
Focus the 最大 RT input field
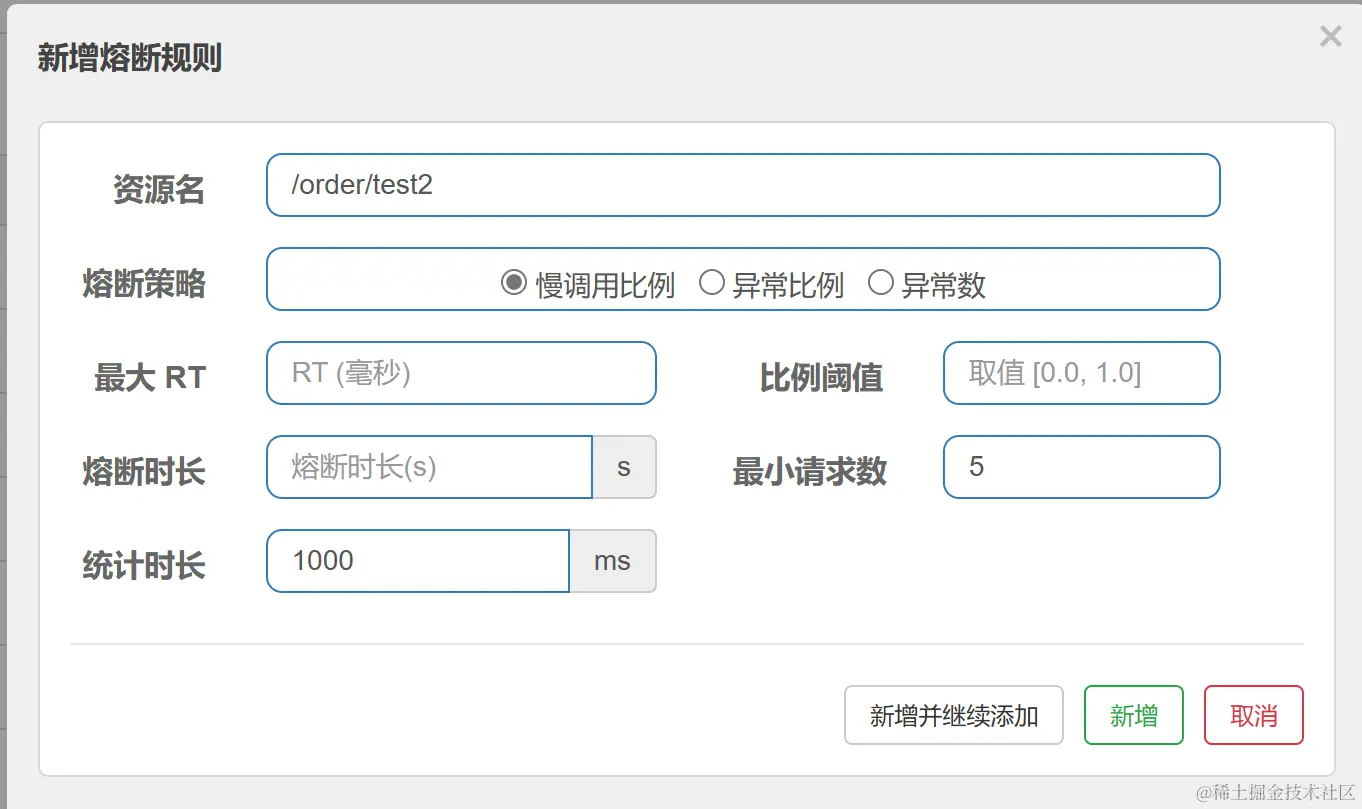pos(461,373)
